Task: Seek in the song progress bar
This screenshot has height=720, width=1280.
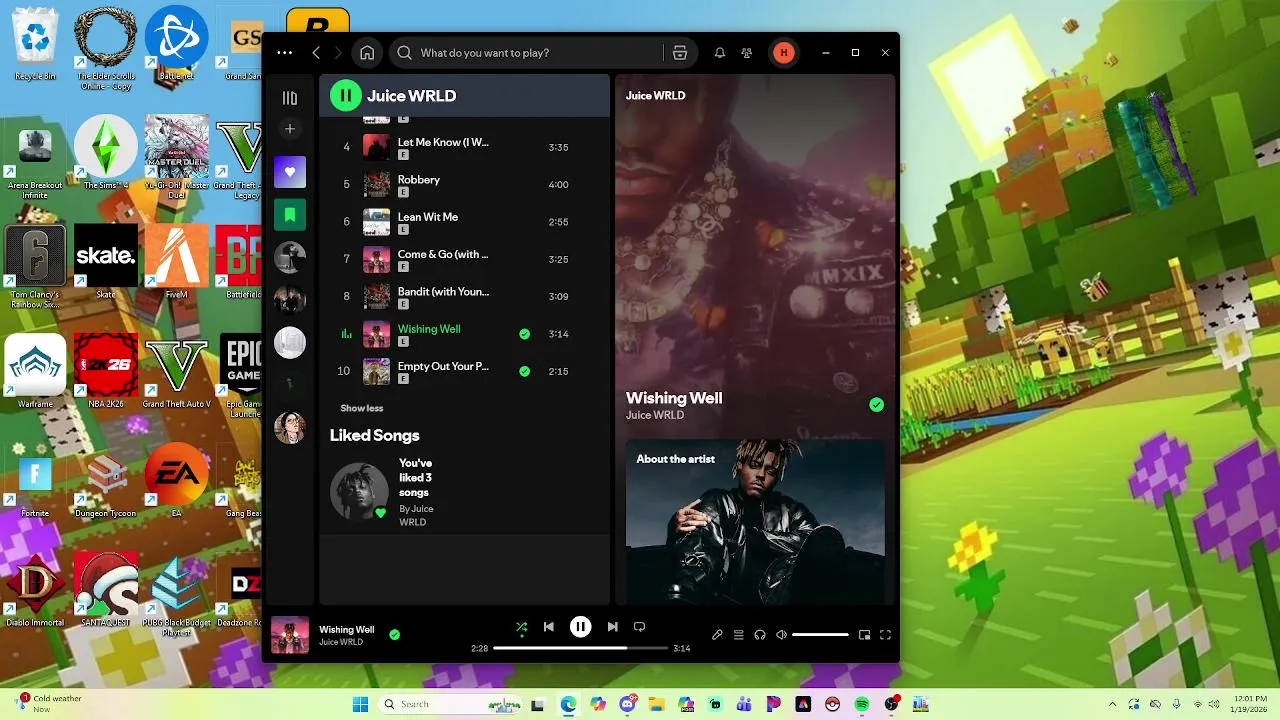Action: click(x=580, y=648)
